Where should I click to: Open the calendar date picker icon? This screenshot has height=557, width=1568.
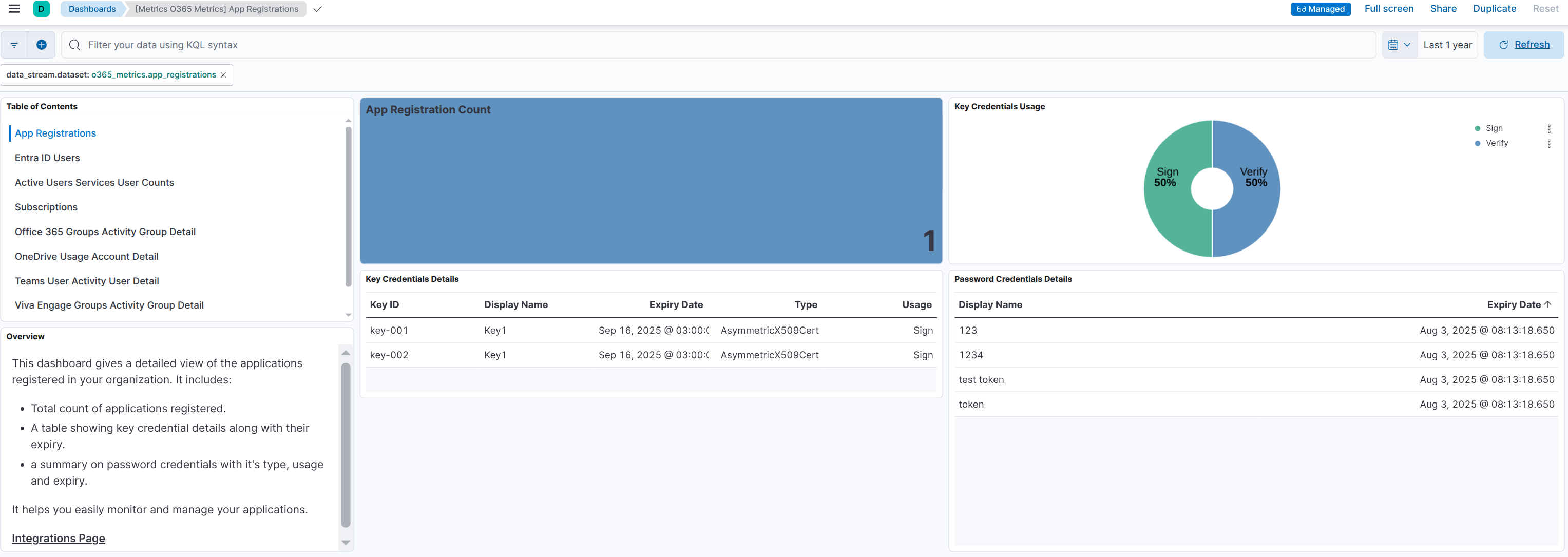coord(1394,45)
